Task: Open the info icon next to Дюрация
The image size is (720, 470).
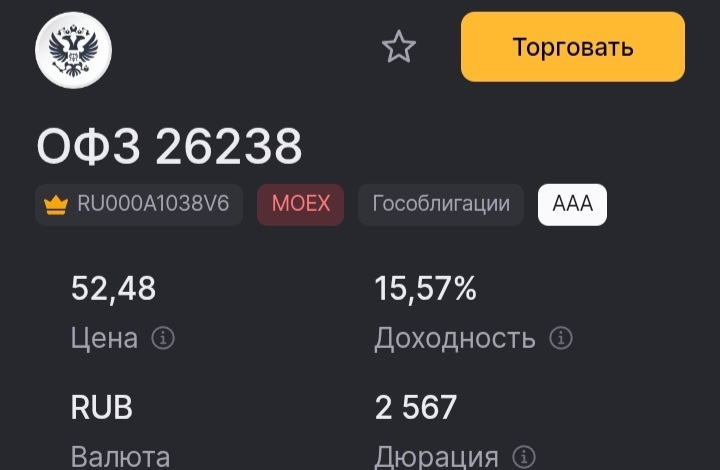Action: click(x=523, y=457)
